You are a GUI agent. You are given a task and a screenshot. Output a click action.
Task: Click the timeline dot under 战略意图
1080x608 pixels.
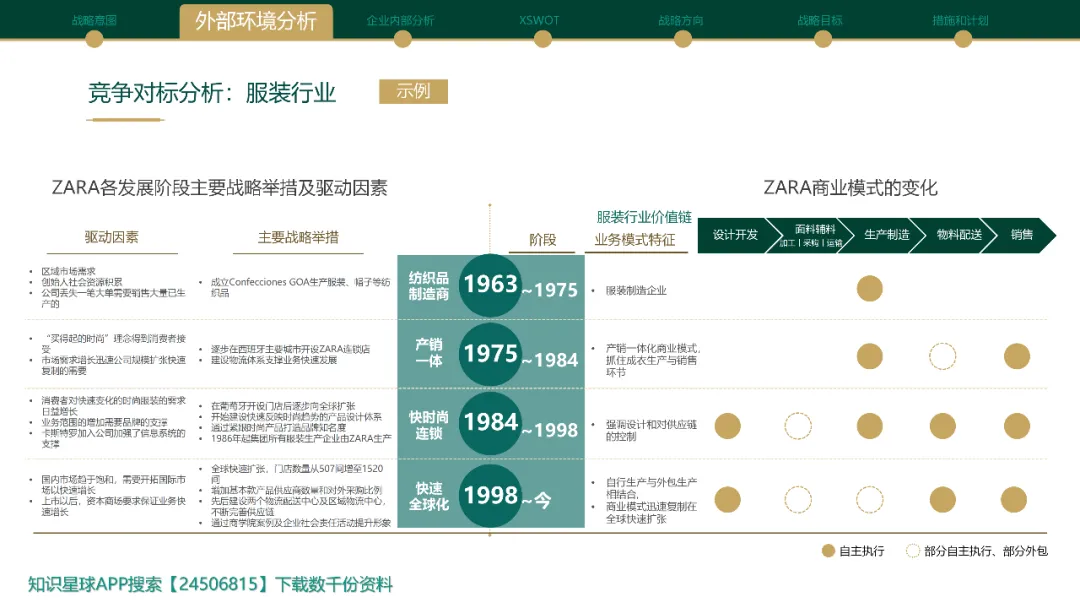(x=94, y=39)
